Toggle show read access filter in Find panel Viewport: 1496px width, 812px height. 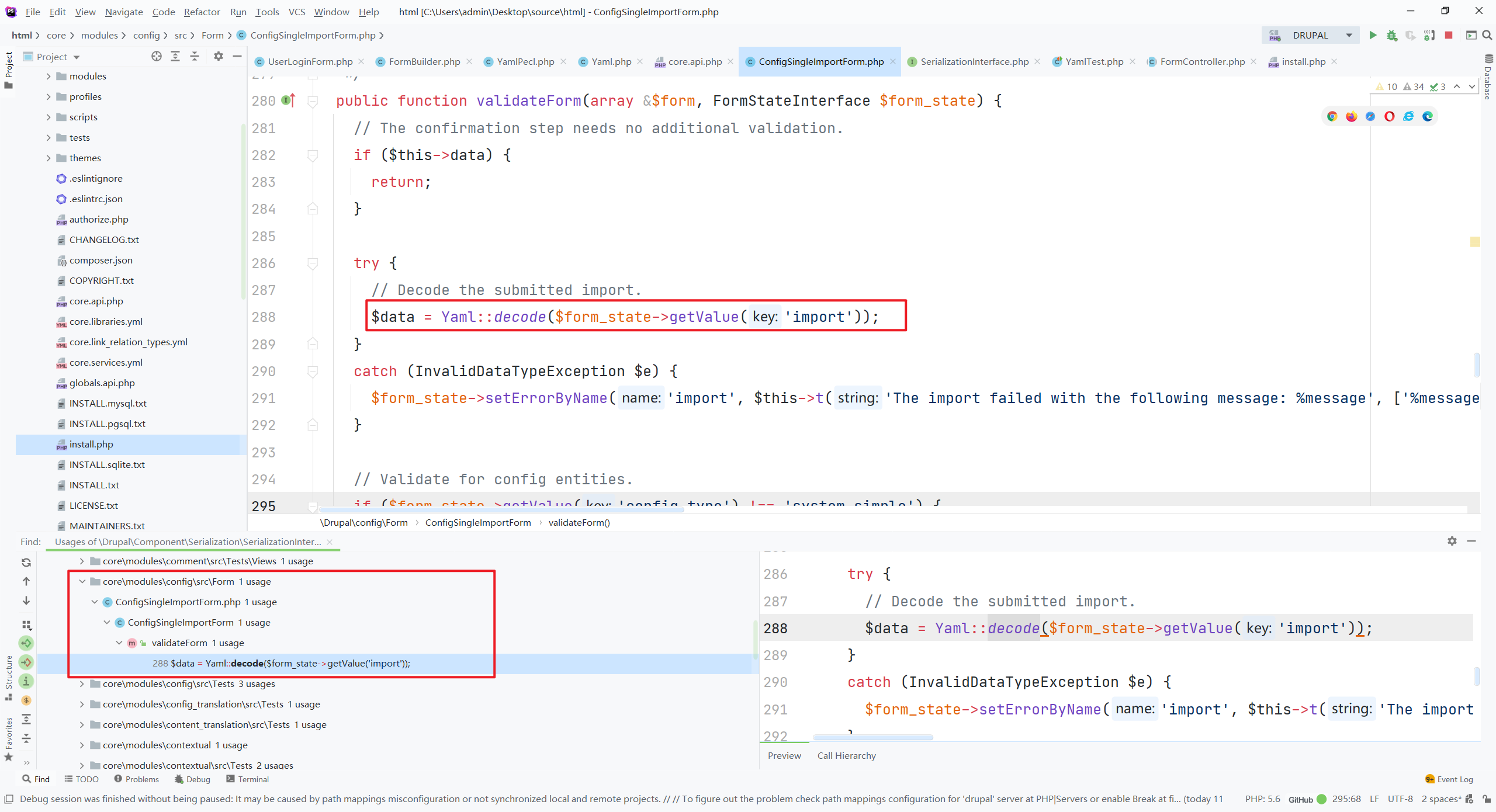[x=26, y=643]
